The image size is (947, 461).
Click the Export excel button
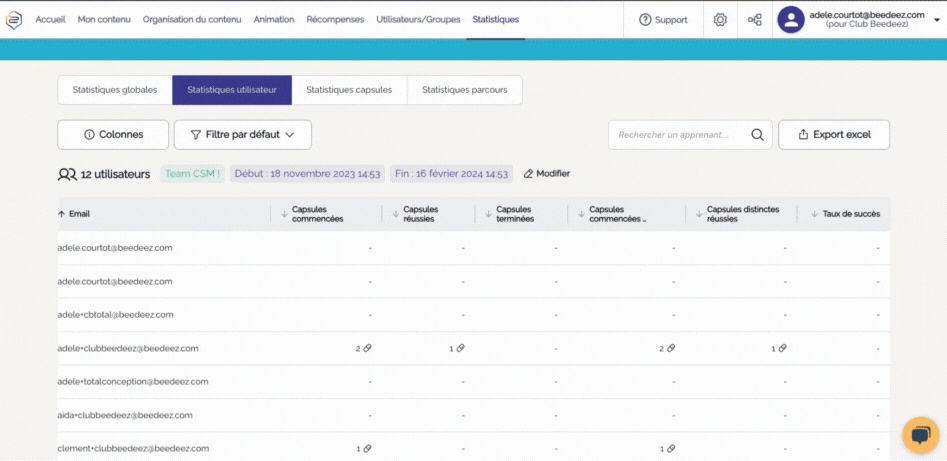tap(833, 135)
